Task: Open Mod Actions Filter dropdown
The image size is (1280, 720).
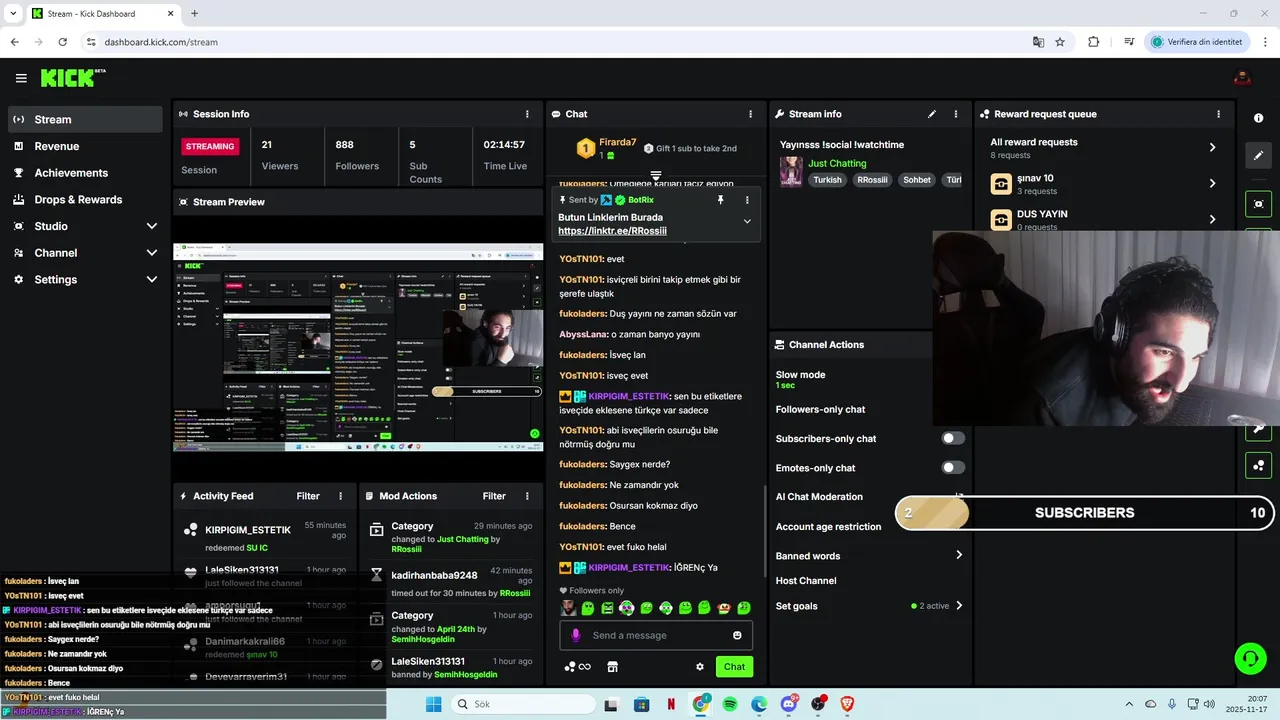Action: (x=494, y=496)
